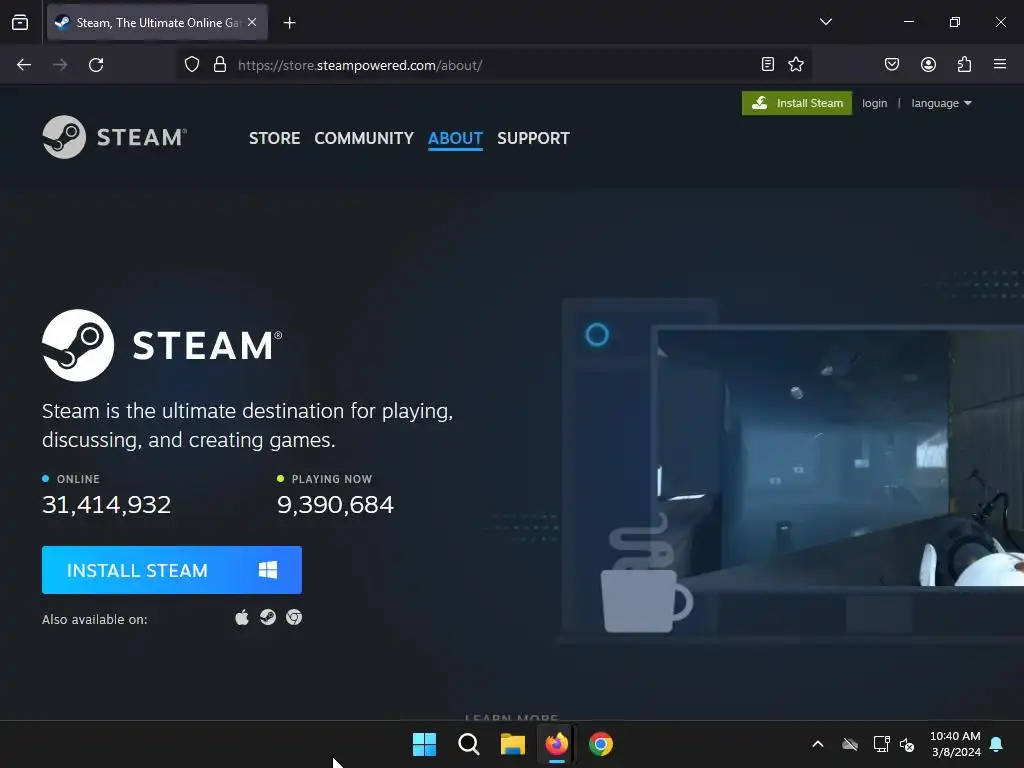Open a new browser tab
Image resolution: width=1024 pixels, height=768 pixels.
pyautogui.click(x=289, y=23)
